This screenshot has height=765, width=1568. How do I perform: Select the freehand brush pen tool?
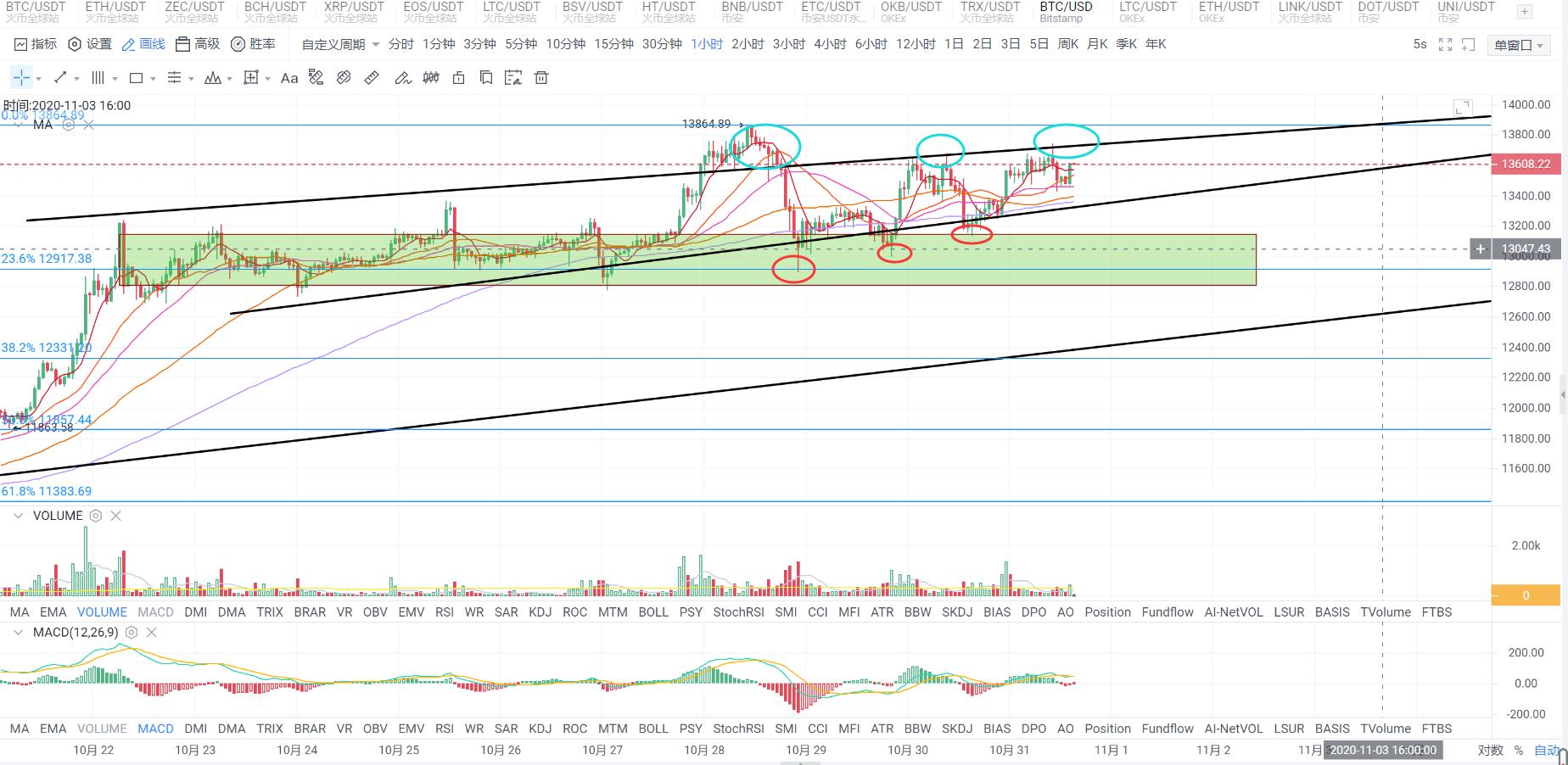(403, 78)
